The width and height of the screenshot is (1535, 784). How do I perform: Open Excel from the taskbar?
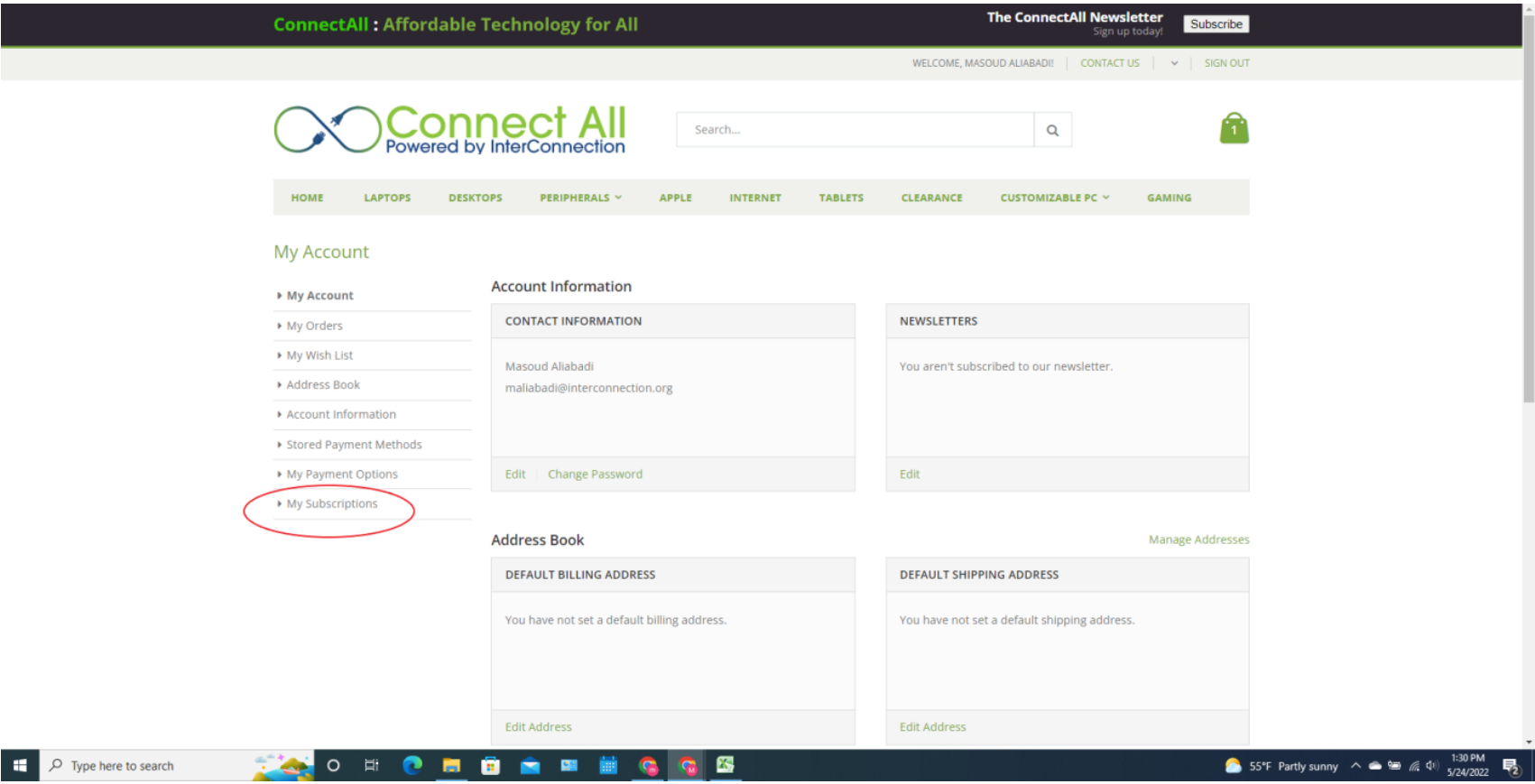tap(725, 765)
